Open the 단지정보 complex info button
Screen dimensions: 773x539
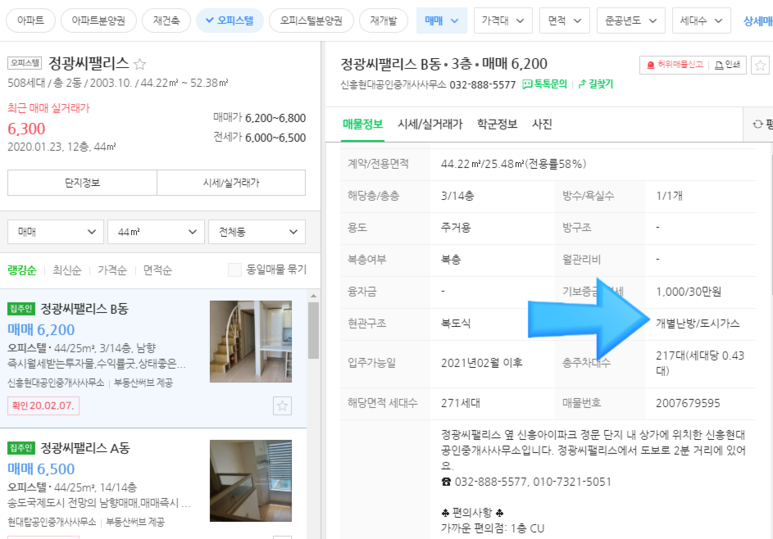tap(82, 183)
